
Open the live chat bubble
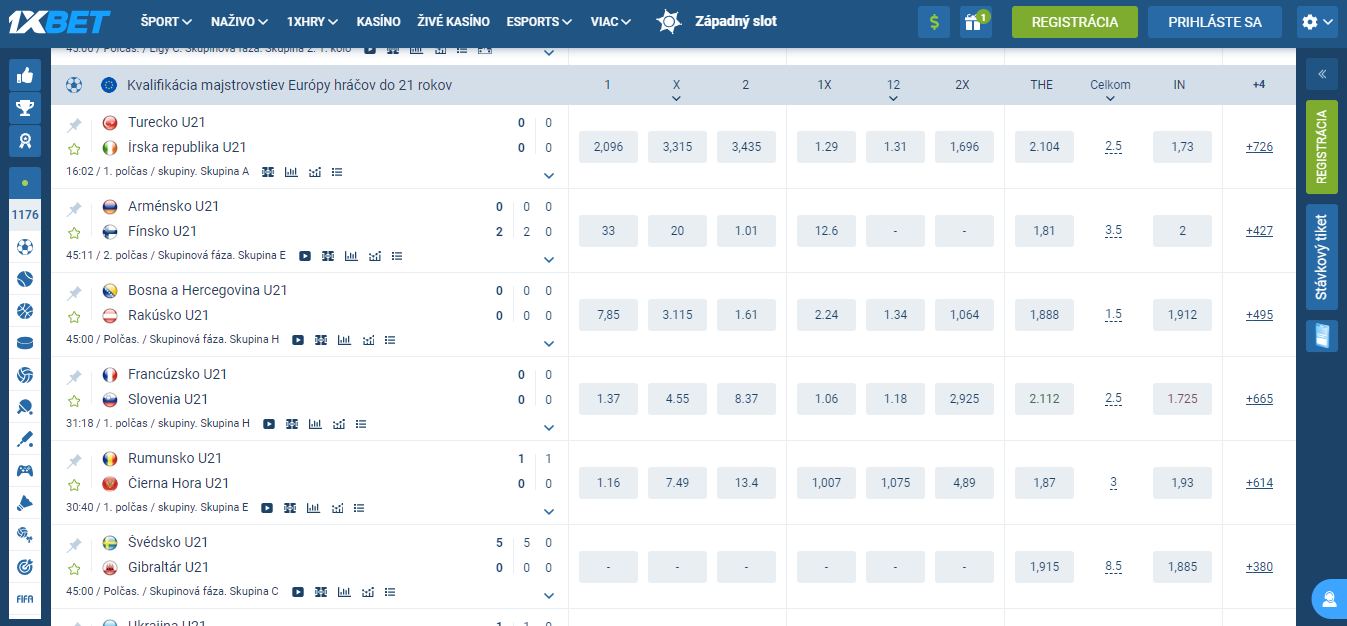pyautogui.click(x=1328, y=599)
